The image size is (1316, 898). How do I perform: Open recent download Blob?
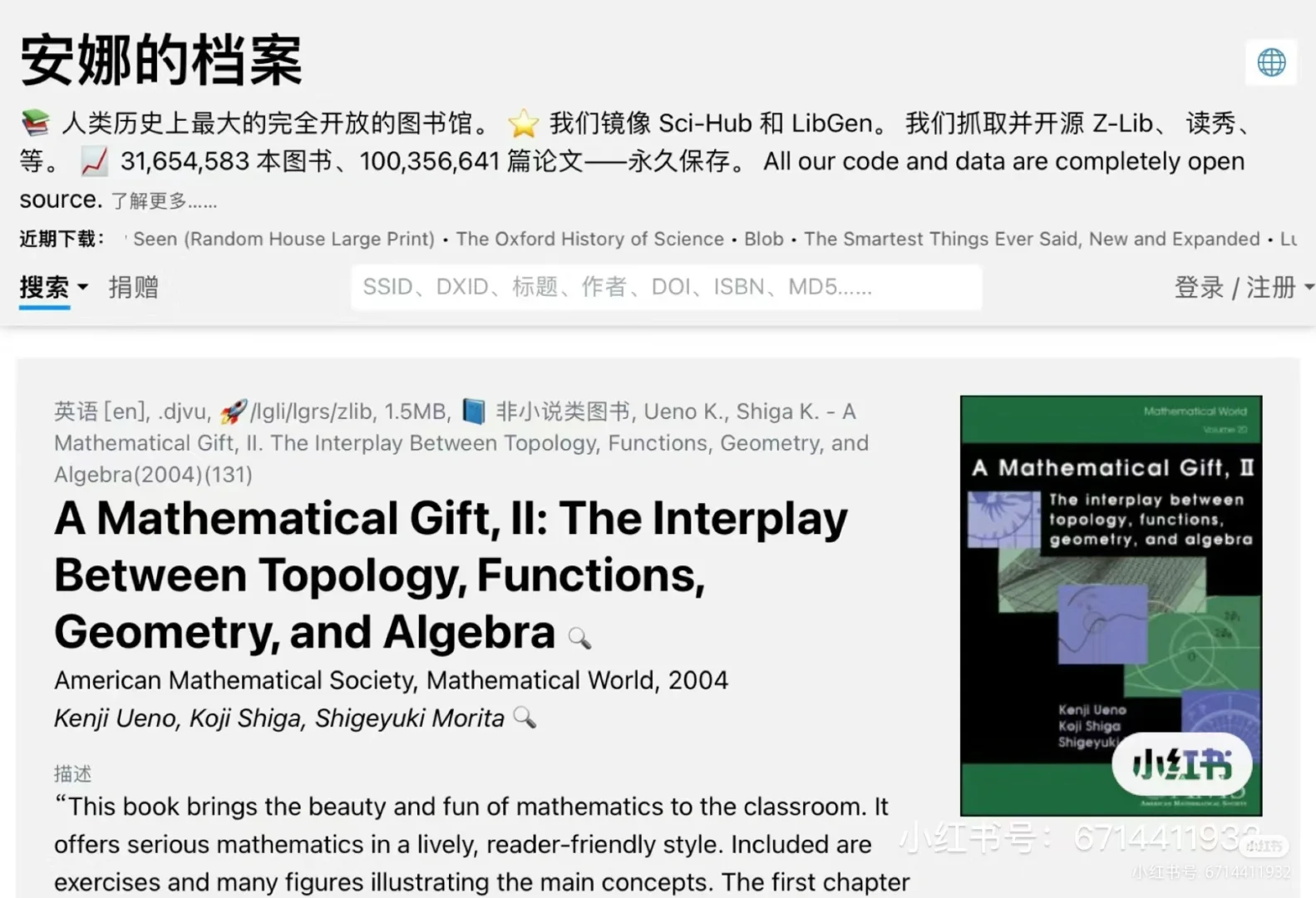(764, 239)
